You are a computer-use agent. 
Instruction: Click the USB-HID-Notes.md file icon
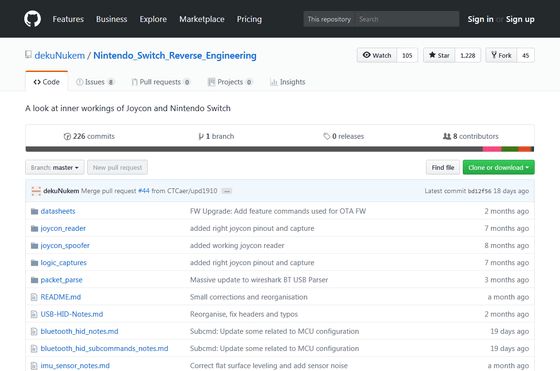pyautogui.click(x=34, y=314)
